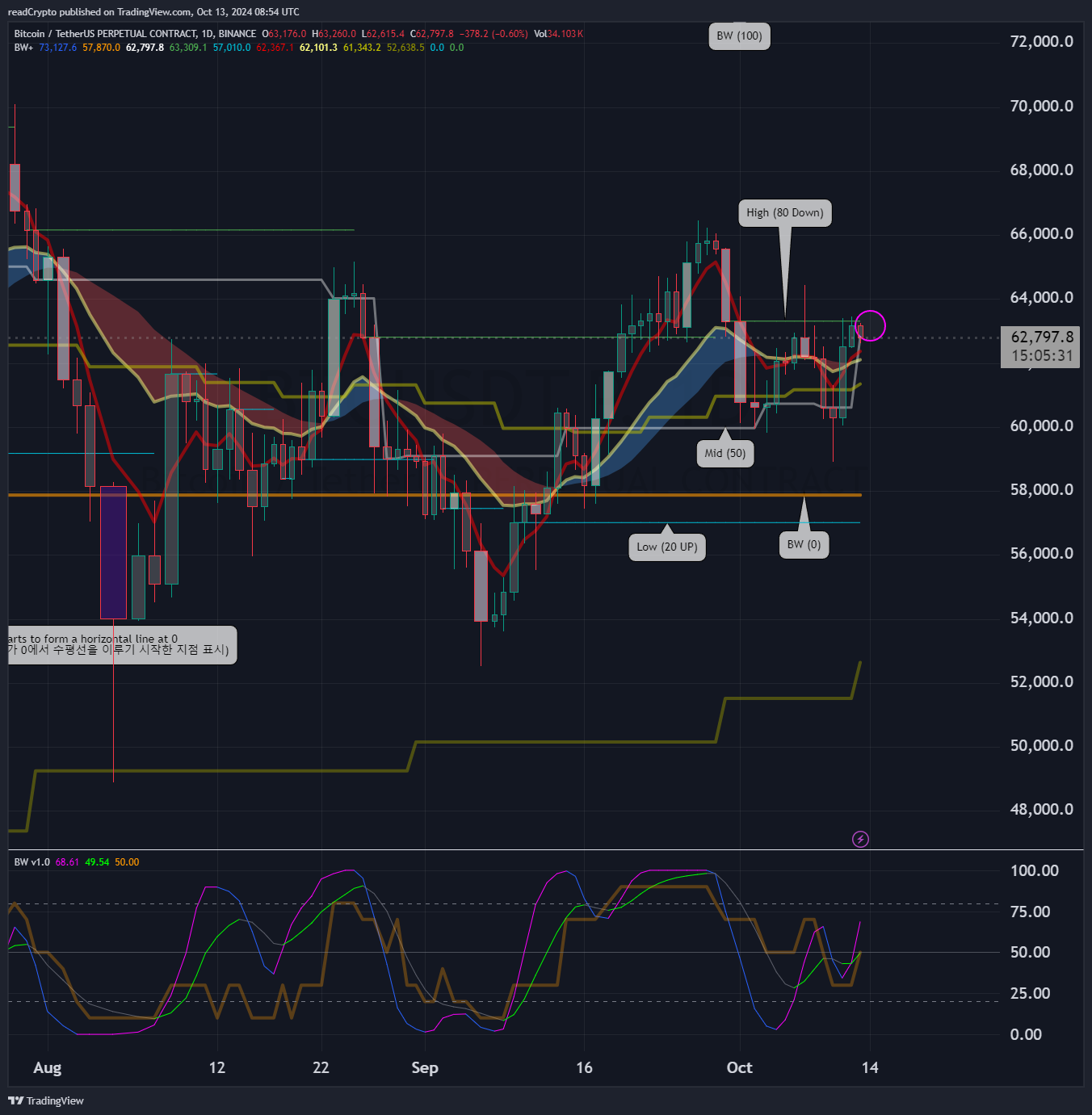This screenshot has height=1115, width=1092.
Task: Click the 'horizontal line at 0' note box
Action: (x=122, y=644)
